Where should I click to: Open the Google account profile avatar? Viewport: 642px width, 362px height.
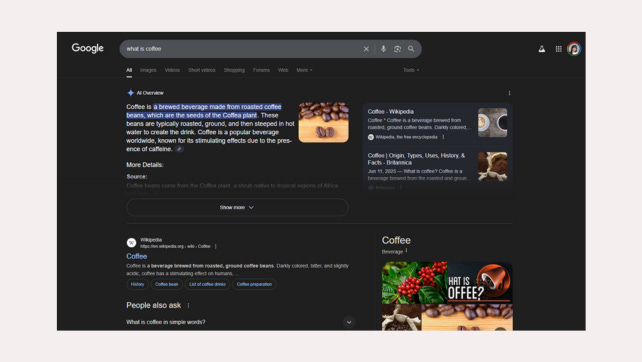(574, 49)
